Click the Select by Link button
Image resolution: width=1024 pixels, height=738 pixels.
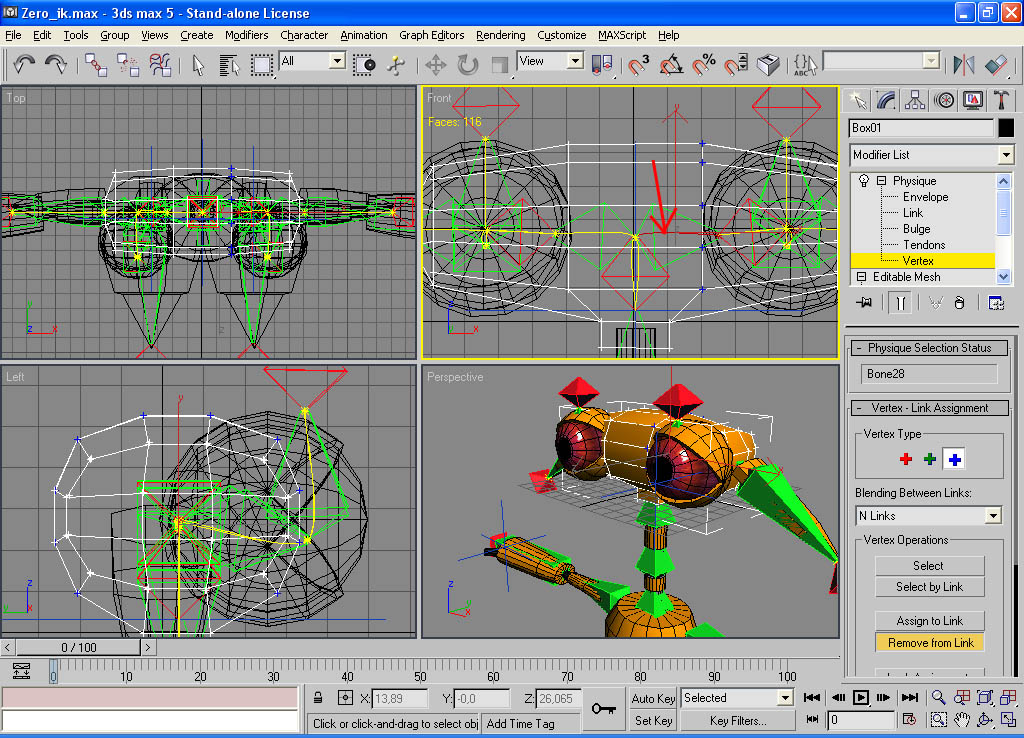[x=929, y=587]
